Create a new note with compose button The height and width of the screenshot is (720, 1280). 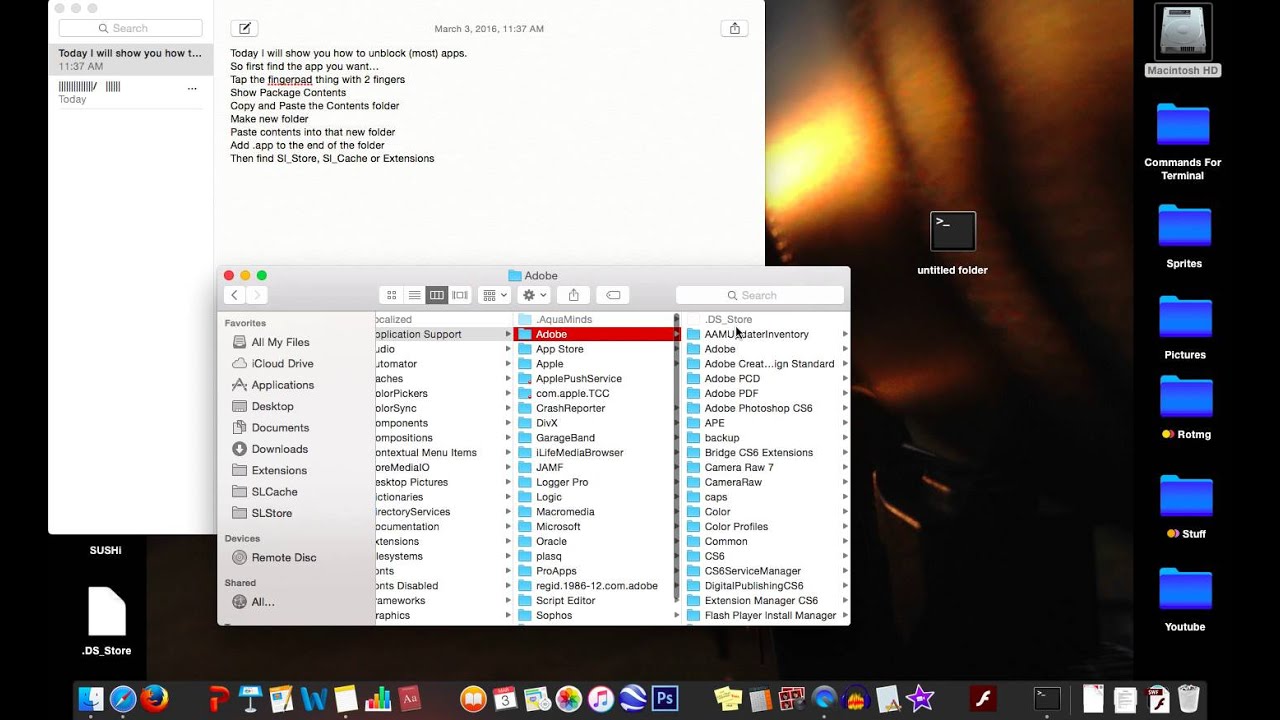244,28
